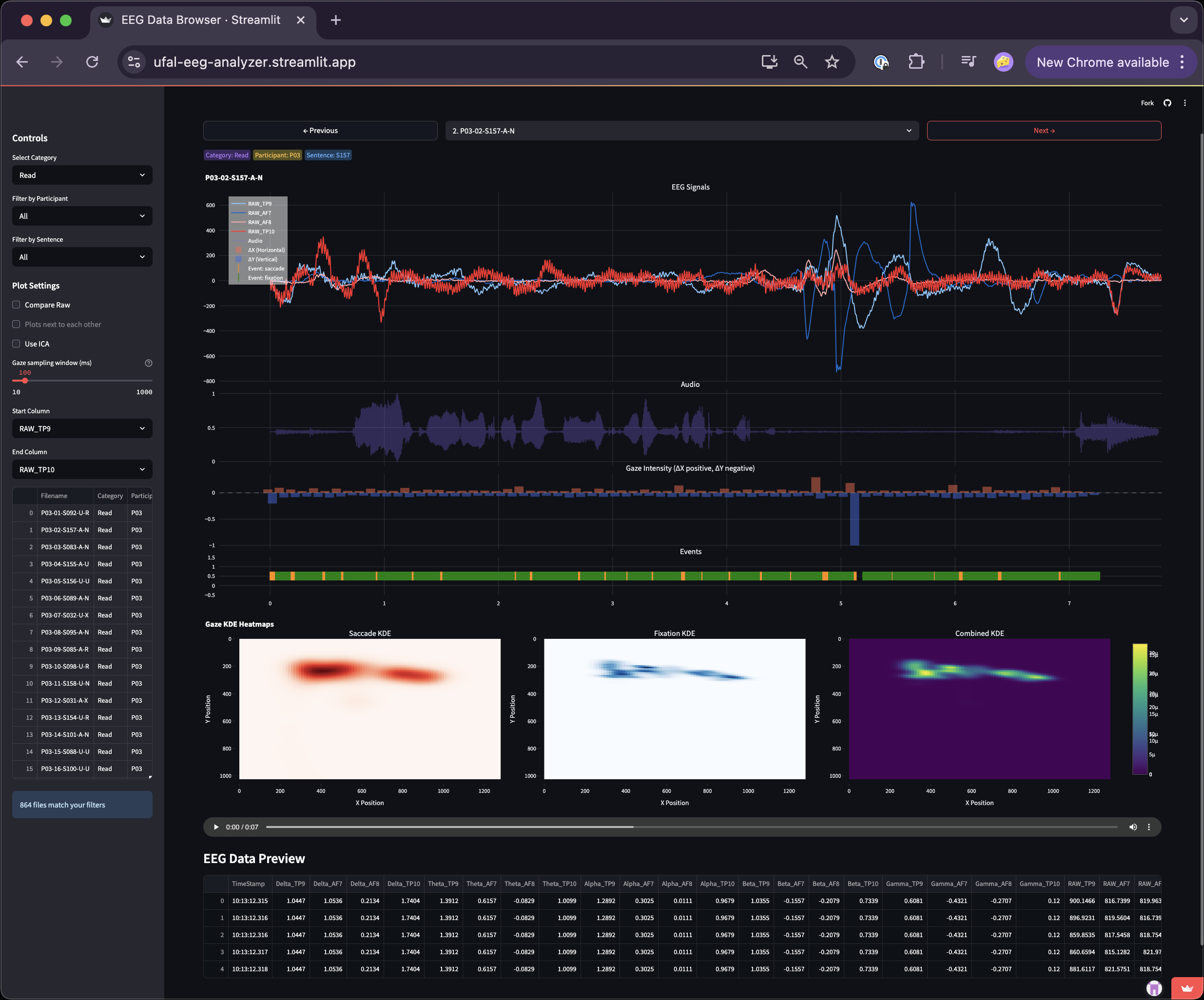Open the Streamlit app three-dot menu

pos(1185,103)
